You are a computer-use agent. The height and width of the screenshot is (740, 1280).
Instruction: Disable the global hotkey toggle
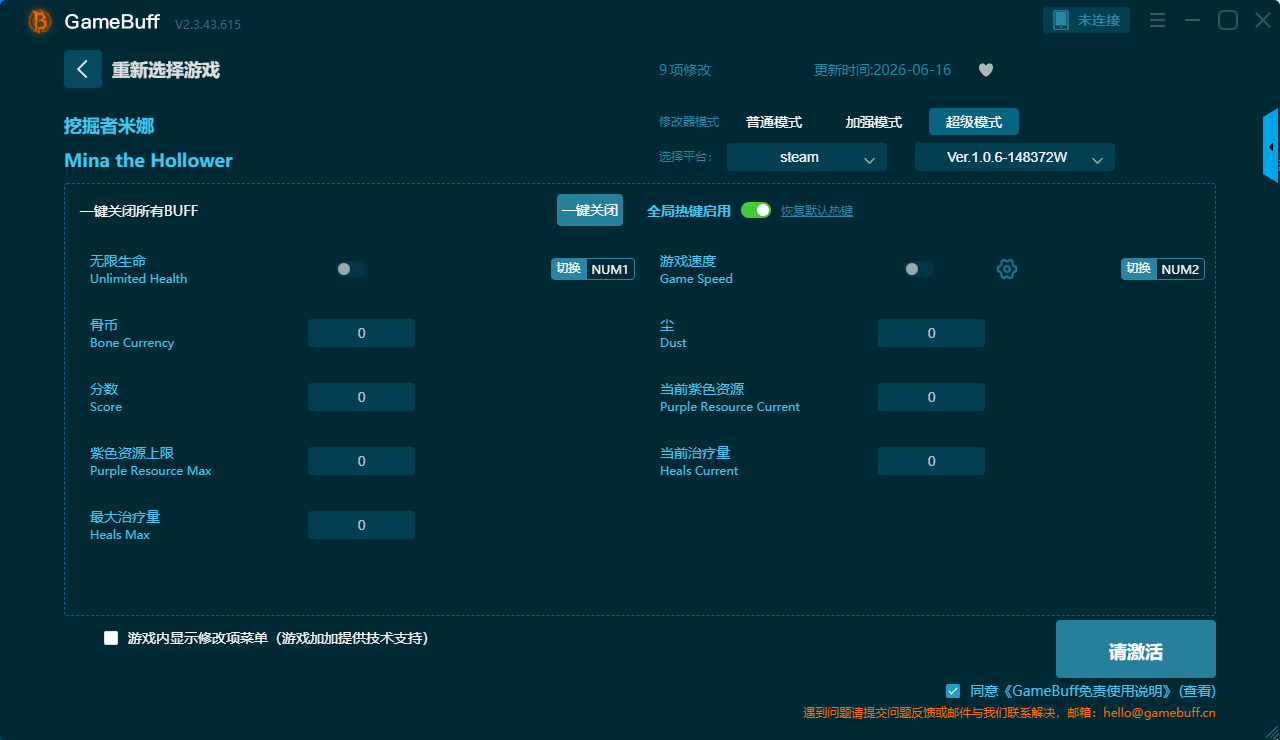(756, 210)
